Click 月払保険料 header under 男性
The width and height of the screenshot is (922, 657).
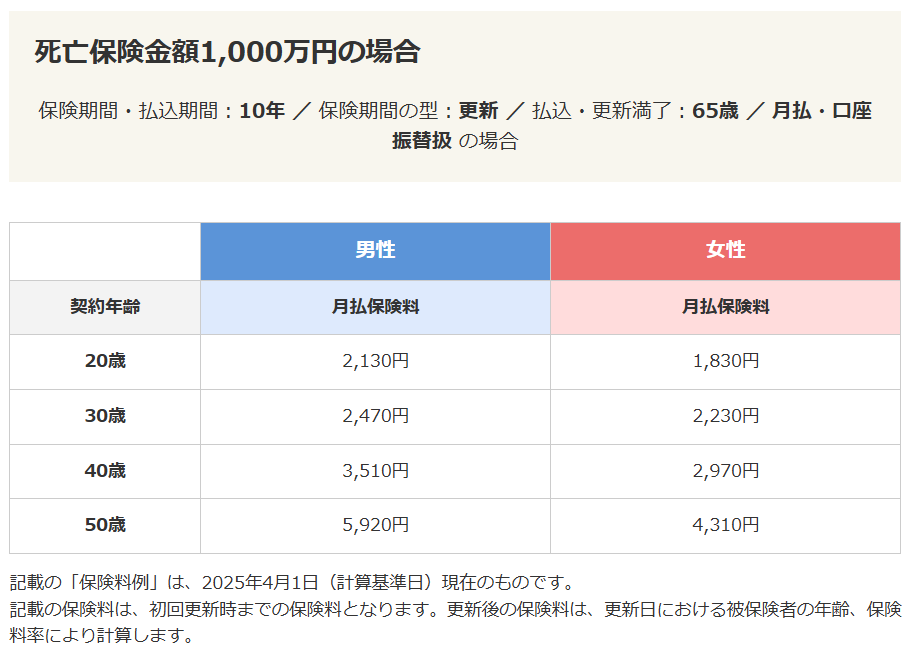click(375, 307)
